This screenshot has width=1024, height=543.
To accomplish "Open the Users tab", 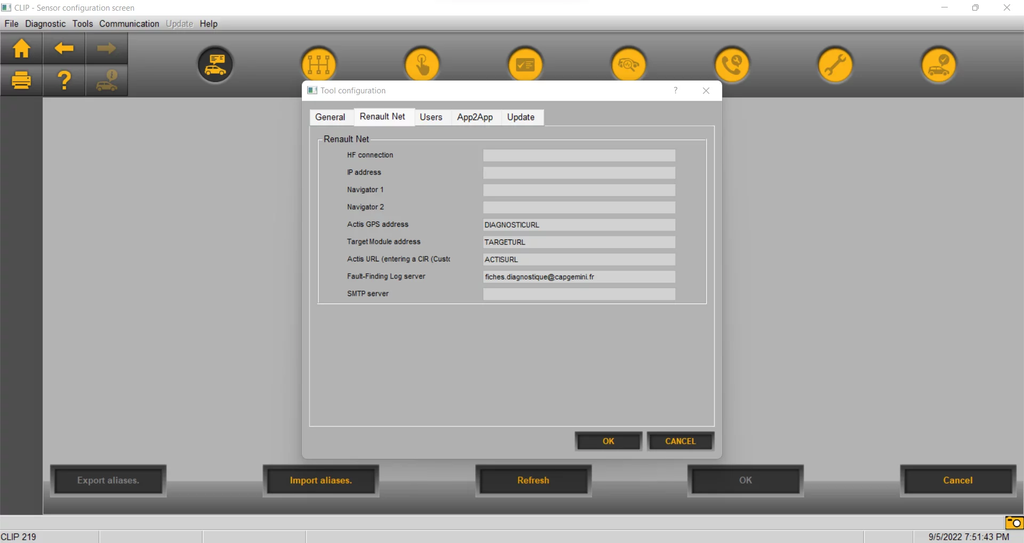I will [x=431, y=117].
